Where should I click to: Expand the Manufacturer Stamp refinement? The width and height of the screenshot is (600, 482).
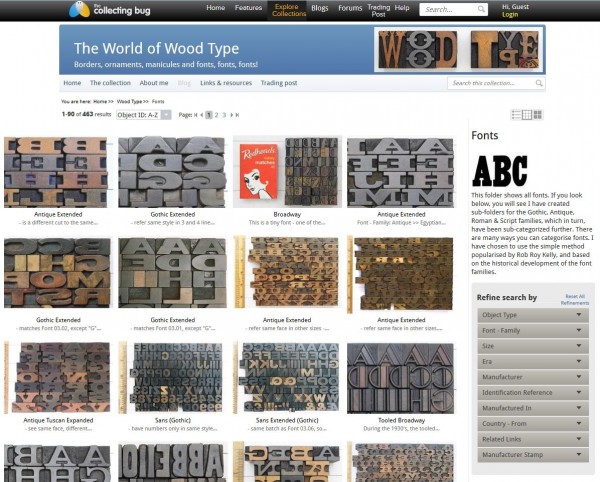point(533,454)
